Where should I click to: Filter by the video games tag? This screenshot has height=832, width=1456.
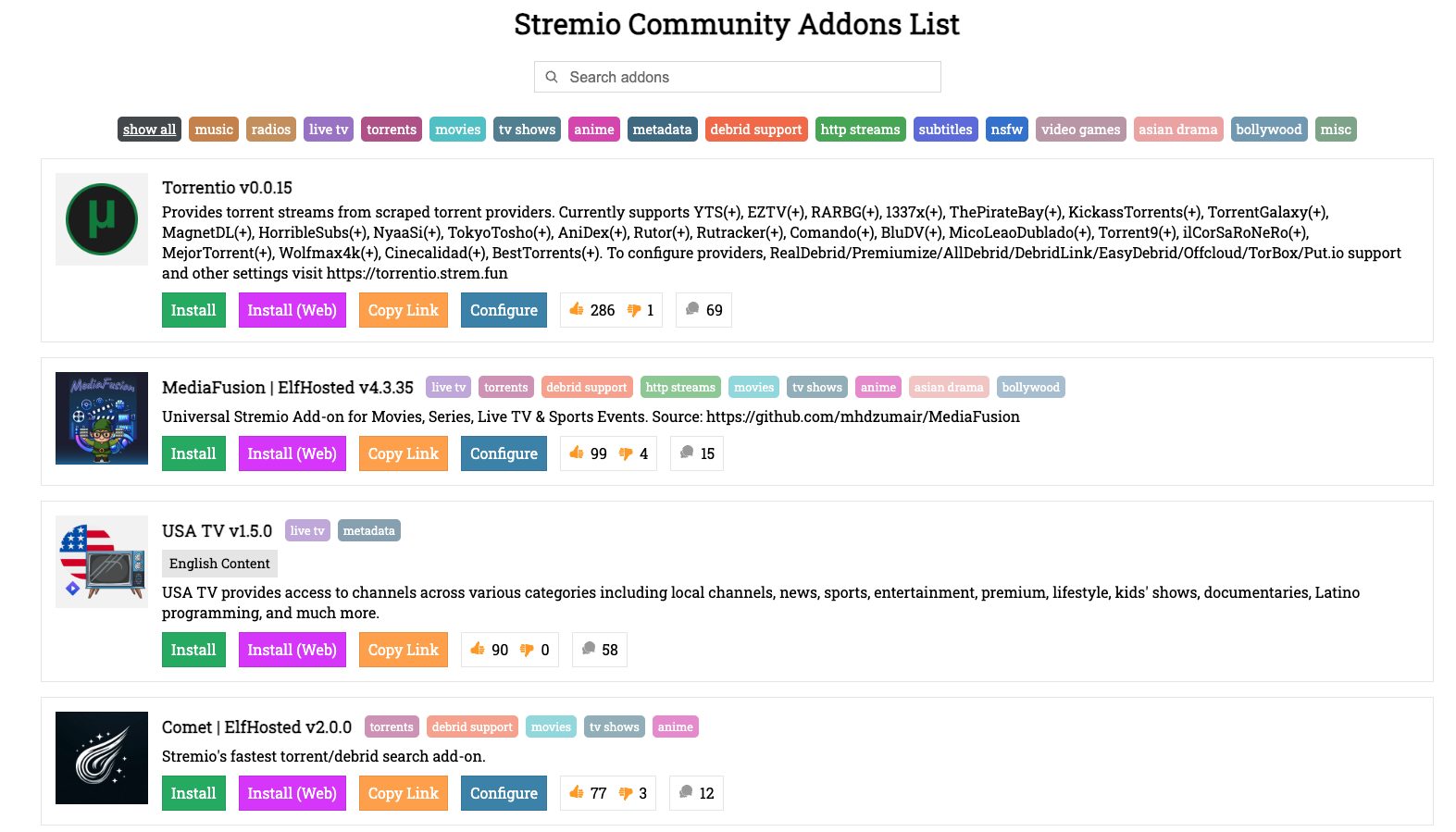pos(1081,130)
